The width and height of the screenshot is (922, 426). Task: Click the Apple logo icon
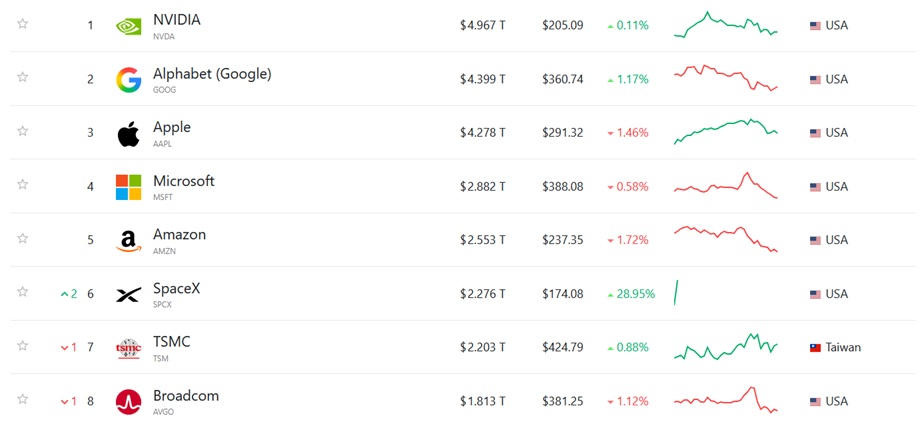tap(128, 133)
